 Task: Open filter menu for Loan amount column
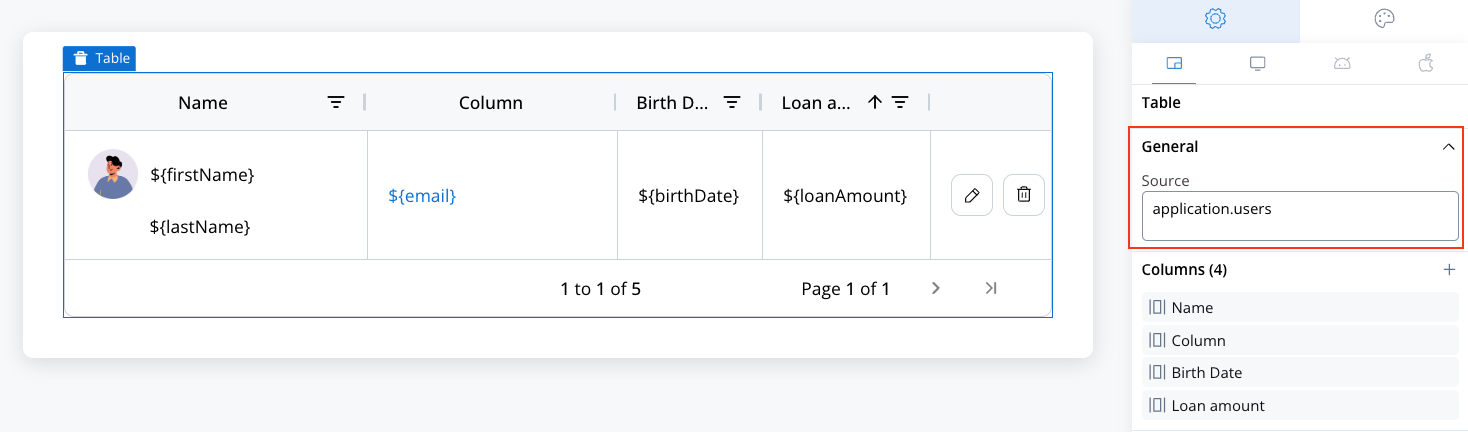(900, 102)
